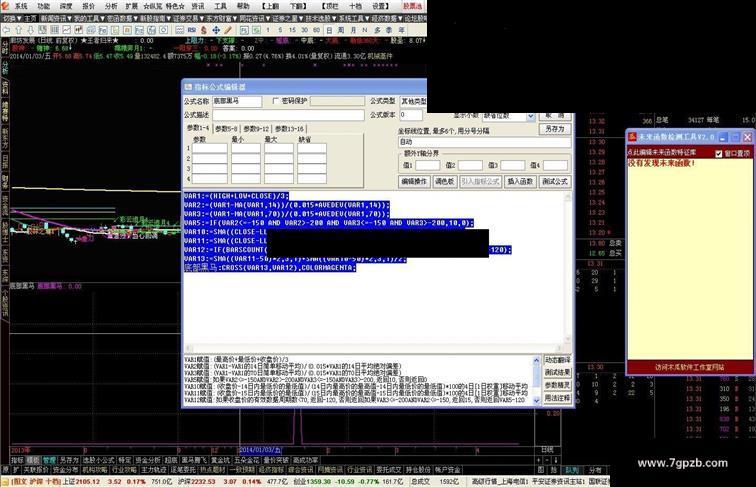The height and width of the screenshot is (487, 756).
Task: Click the 编辑操作 button
Action: [414, 181]
